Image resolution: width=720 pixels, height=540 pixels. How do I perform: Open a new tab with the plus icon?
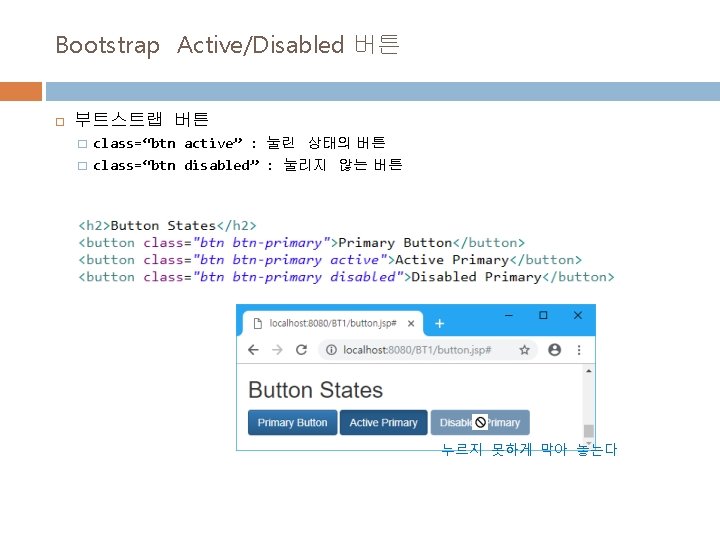point(439,324)
